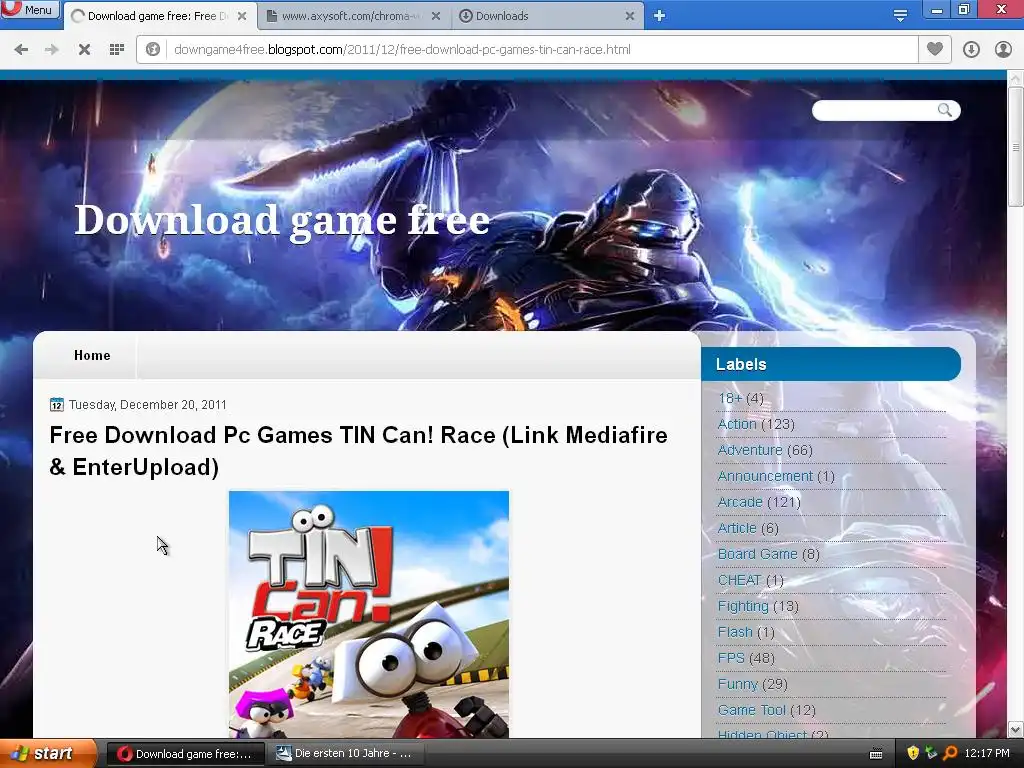The width and height of the screenshot is (1024, 768).
Task: Open the Article label link
Action: pos(737,528)
